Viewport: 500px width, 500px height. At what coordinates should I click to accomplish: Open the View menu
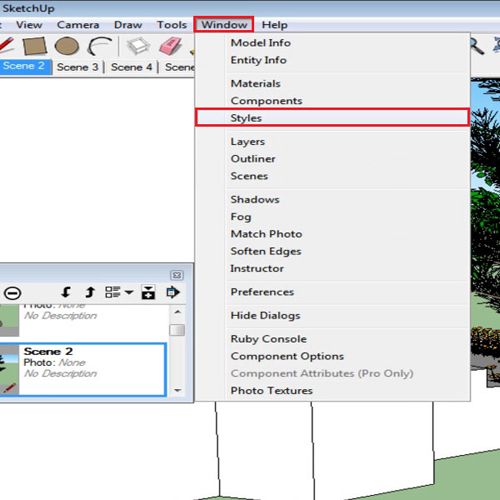click(x=29, y=25)
